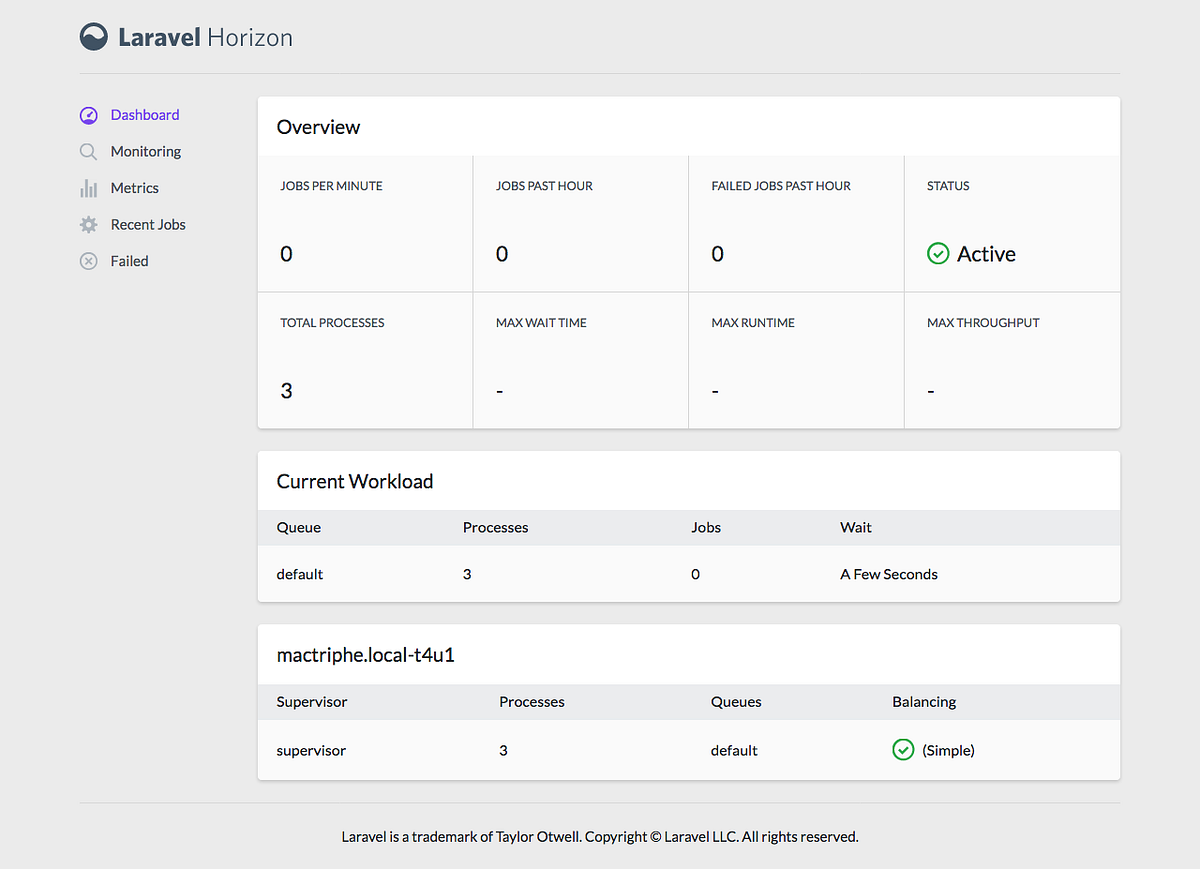Navigate to Metrics via the sidebar
The image size is (1200, 869).
coord(136,188)
